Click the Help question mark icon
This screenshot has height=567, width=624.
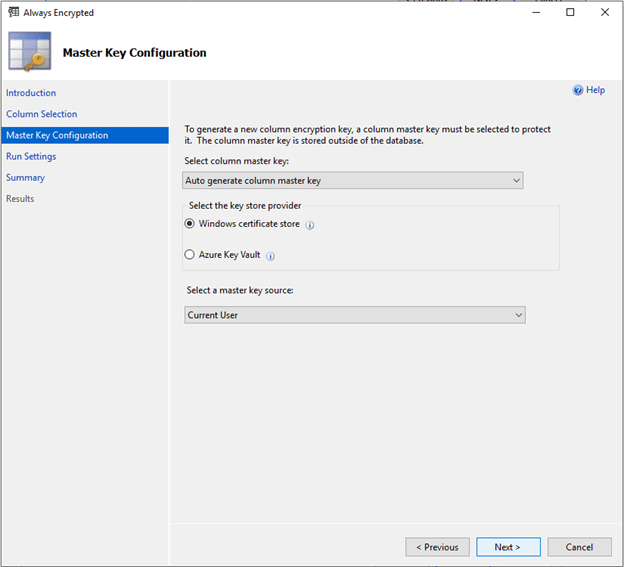click(x=578, y=90)
